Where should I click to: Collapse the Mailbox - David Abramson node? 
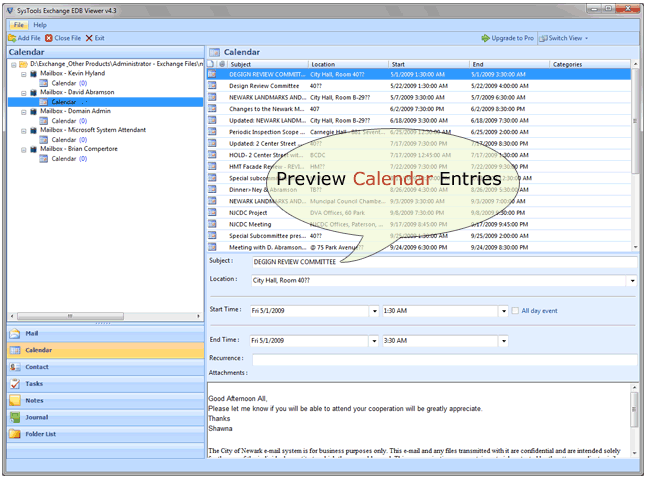(24, 93)
